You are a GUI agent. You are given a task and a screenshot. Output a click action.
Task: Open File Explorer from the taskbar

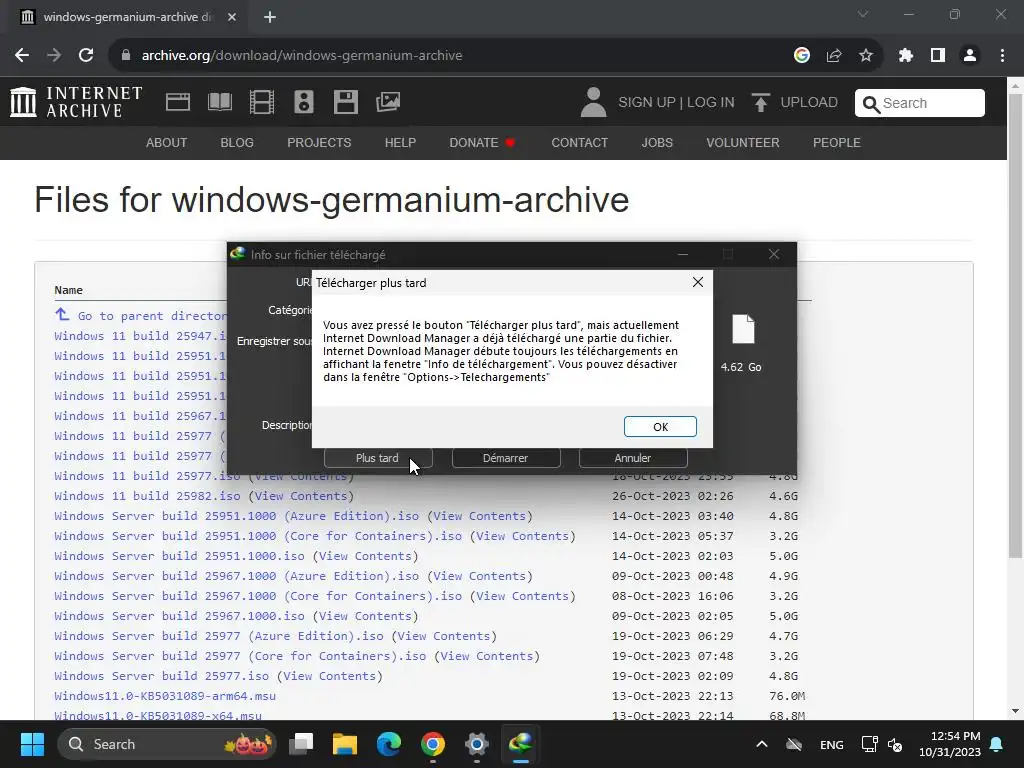[x=345, y=744]
